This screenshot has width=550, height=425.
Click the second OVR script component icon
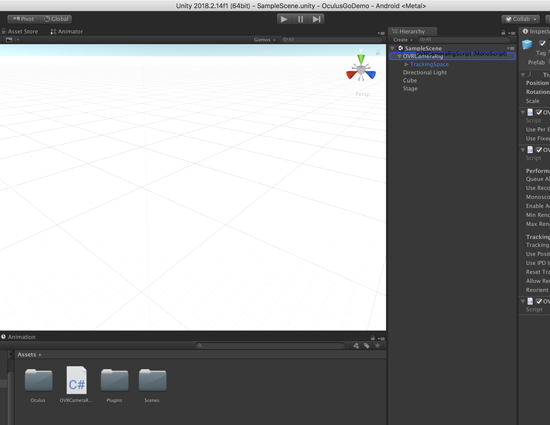pos(530,150)
